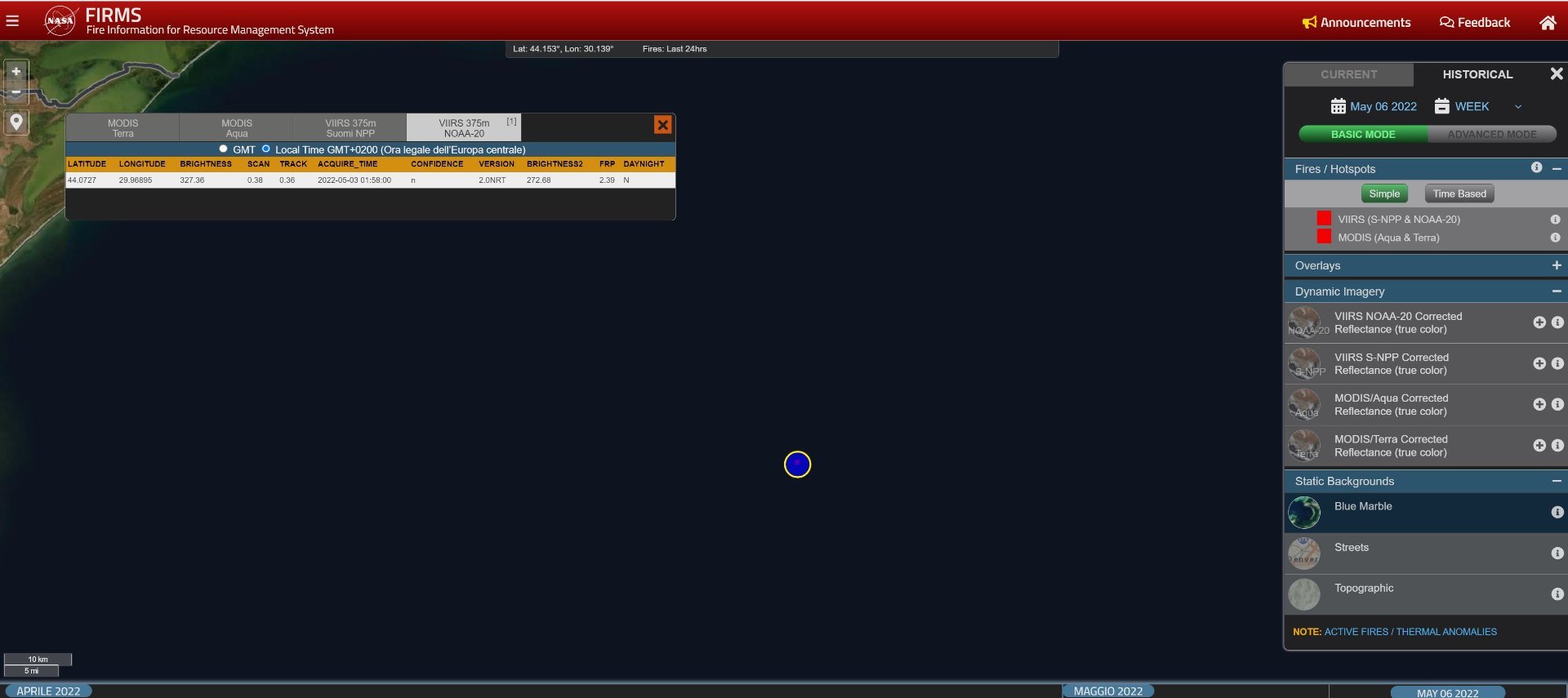1568x698 pixels.
Task: Switch to Advanced Mode
Action: tap(1491, 135)
